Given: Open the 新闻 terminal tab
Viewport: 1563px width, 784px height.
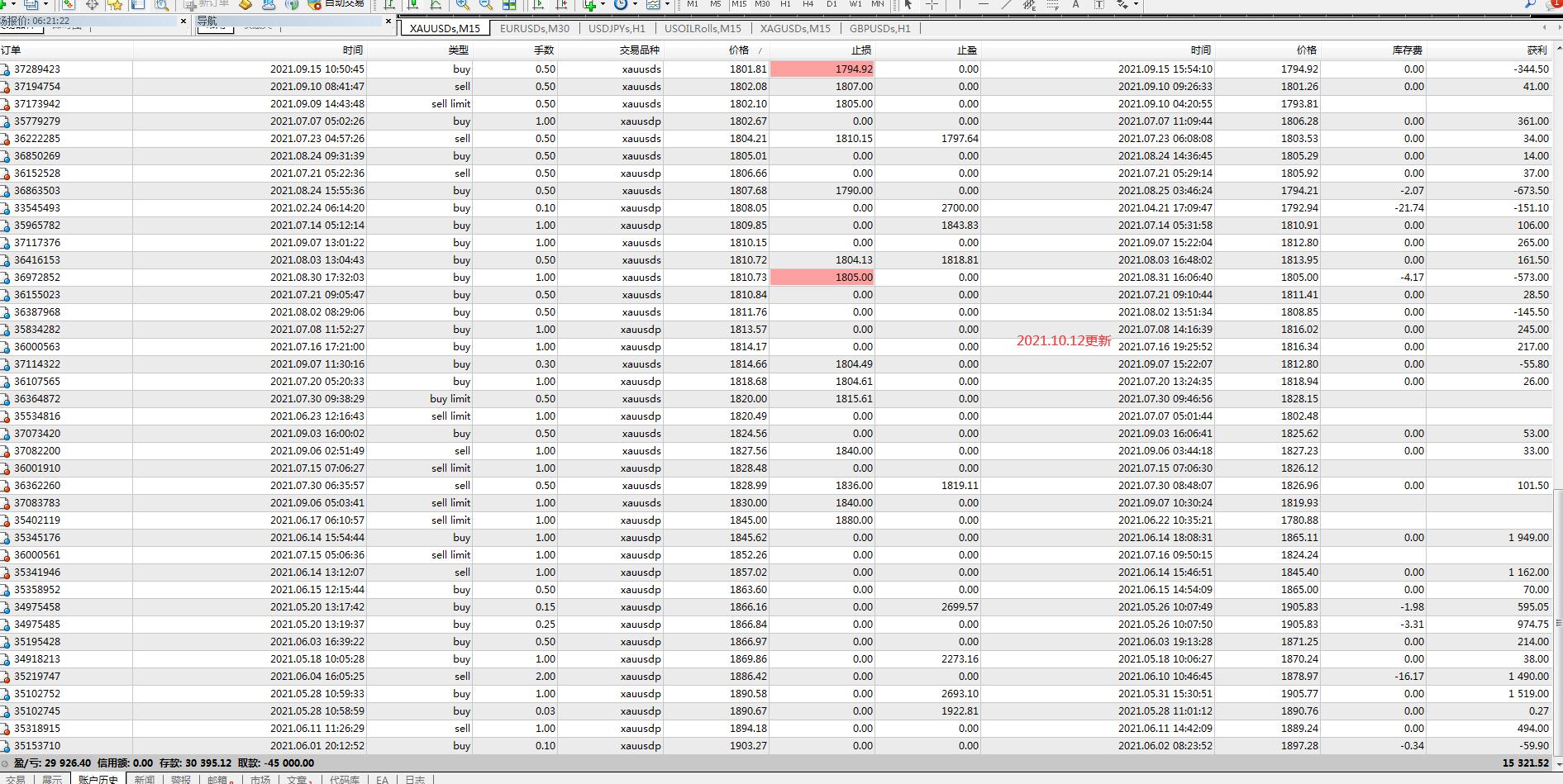Looking at the screenshot, I should pos(144,779).
